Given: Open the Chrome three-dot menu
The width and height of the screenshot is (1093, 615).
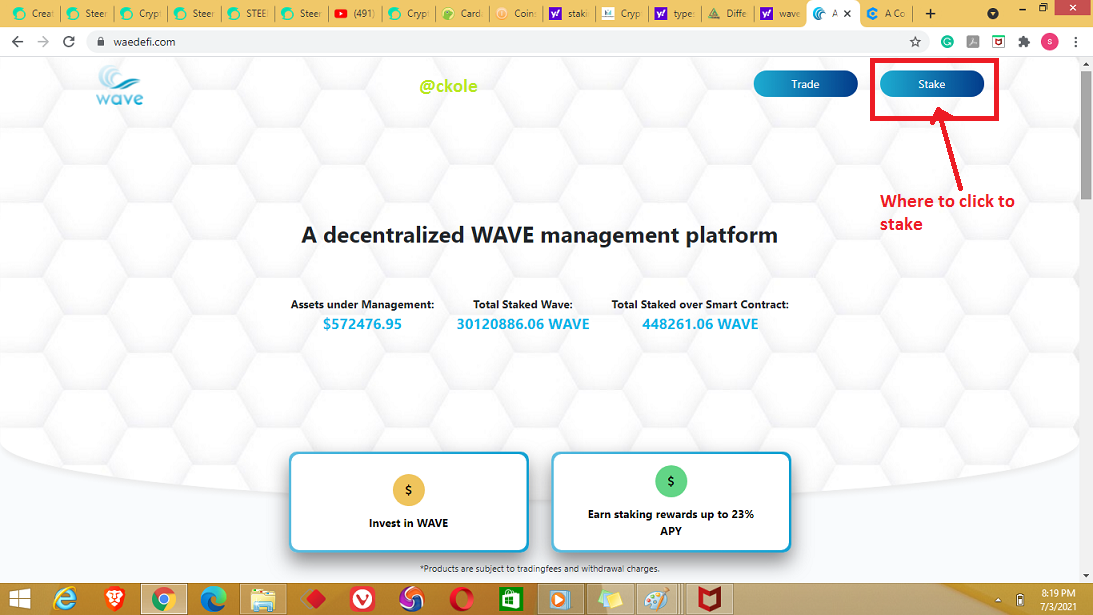Looking at the screenshot, I should (1076, 42).
